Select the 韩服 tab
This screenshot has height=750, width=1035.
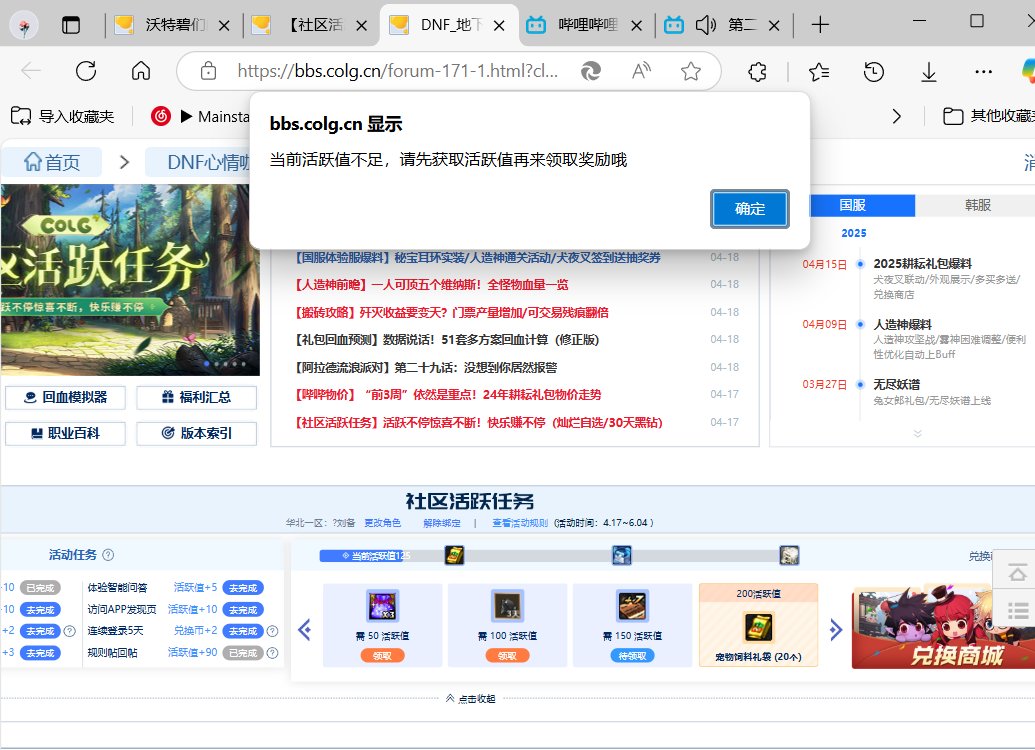(x=977, y=205)
